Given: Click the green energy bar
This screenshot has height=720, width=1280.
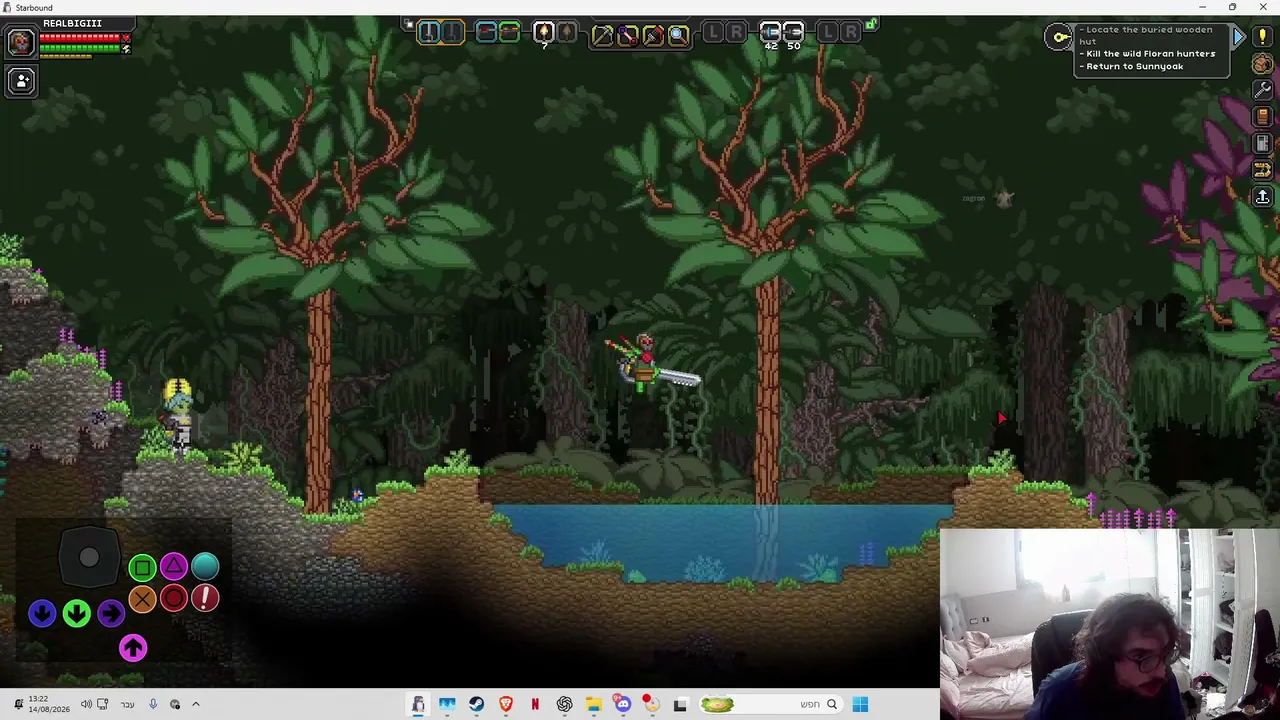Looking at the screenshot, I should [x=81, y=48].
